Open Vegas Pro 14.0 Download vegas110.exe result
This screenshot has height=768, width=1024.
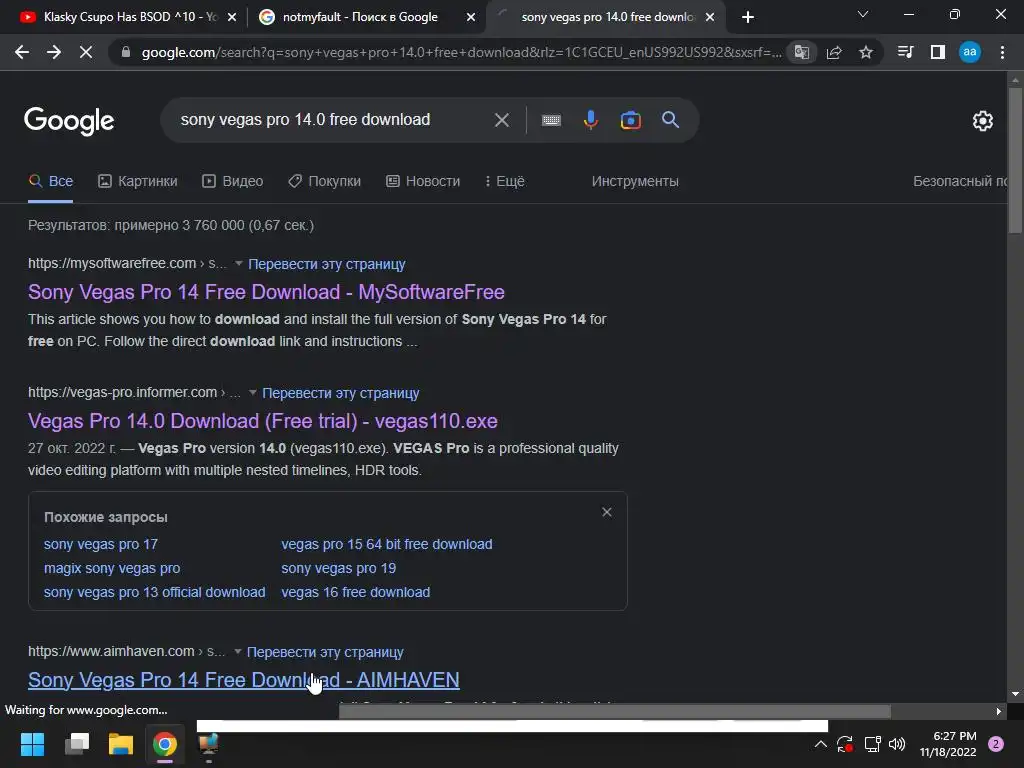(x=263, y=421)
